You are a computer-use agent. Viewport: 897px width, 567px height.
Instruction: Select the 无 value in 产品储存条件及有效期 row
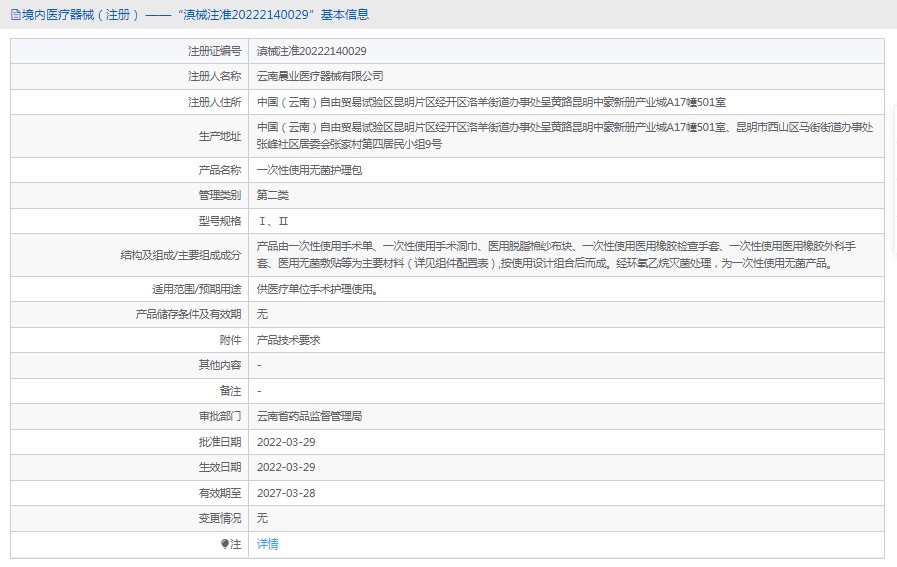tap(262, 315)
